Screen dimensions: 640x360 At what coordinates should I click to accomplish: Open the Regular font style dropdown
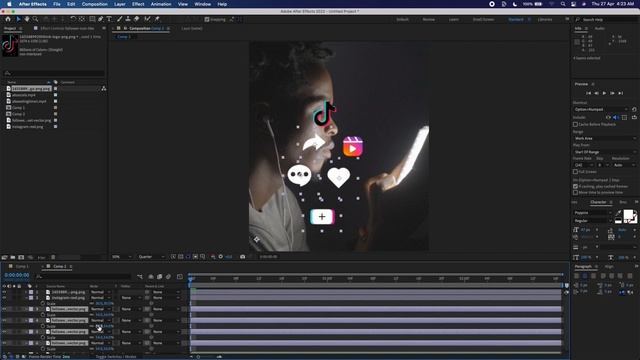(593, 221)
